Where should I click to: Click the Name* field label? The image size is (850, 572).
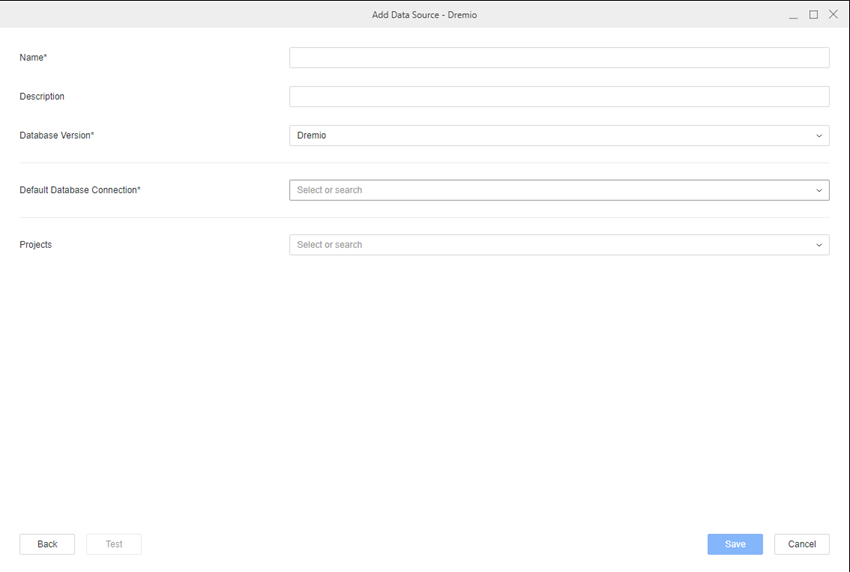[x=33, y=58]
